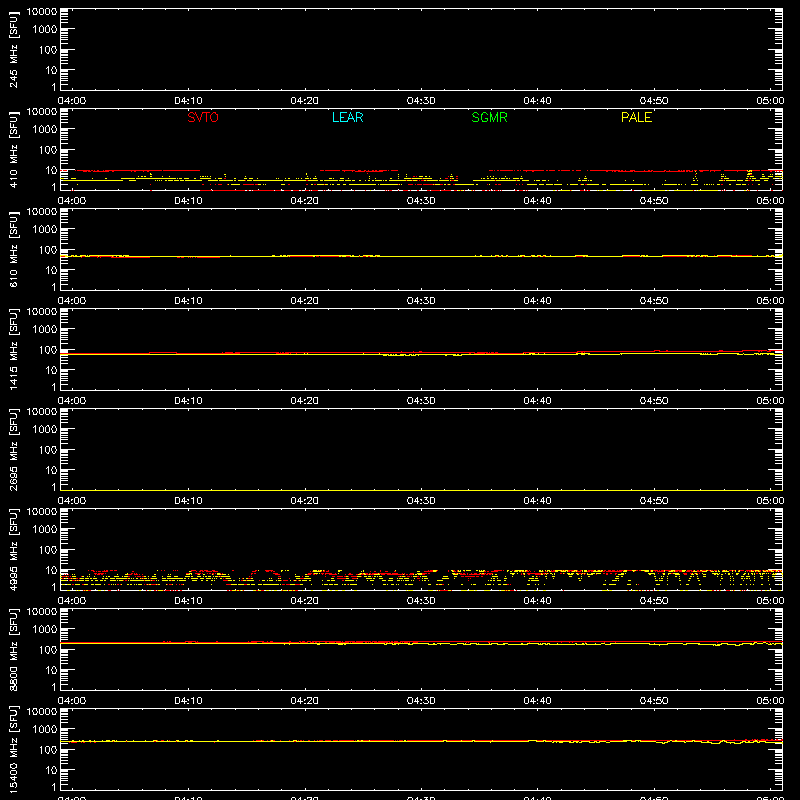Click the red SVTO station label
Viewport: 800px width, 800px height.
[203, 117]
